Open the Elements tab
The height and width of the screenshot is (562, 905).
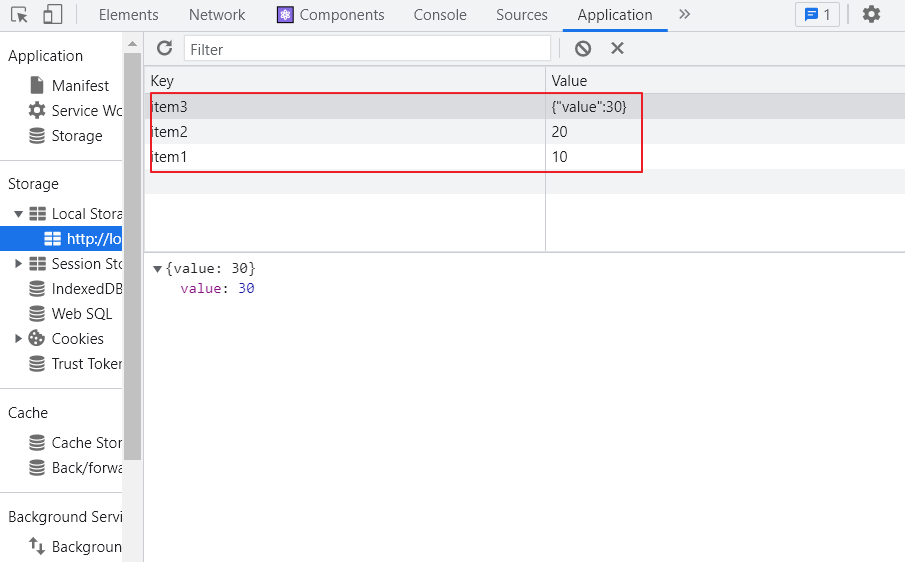(128, 15)
